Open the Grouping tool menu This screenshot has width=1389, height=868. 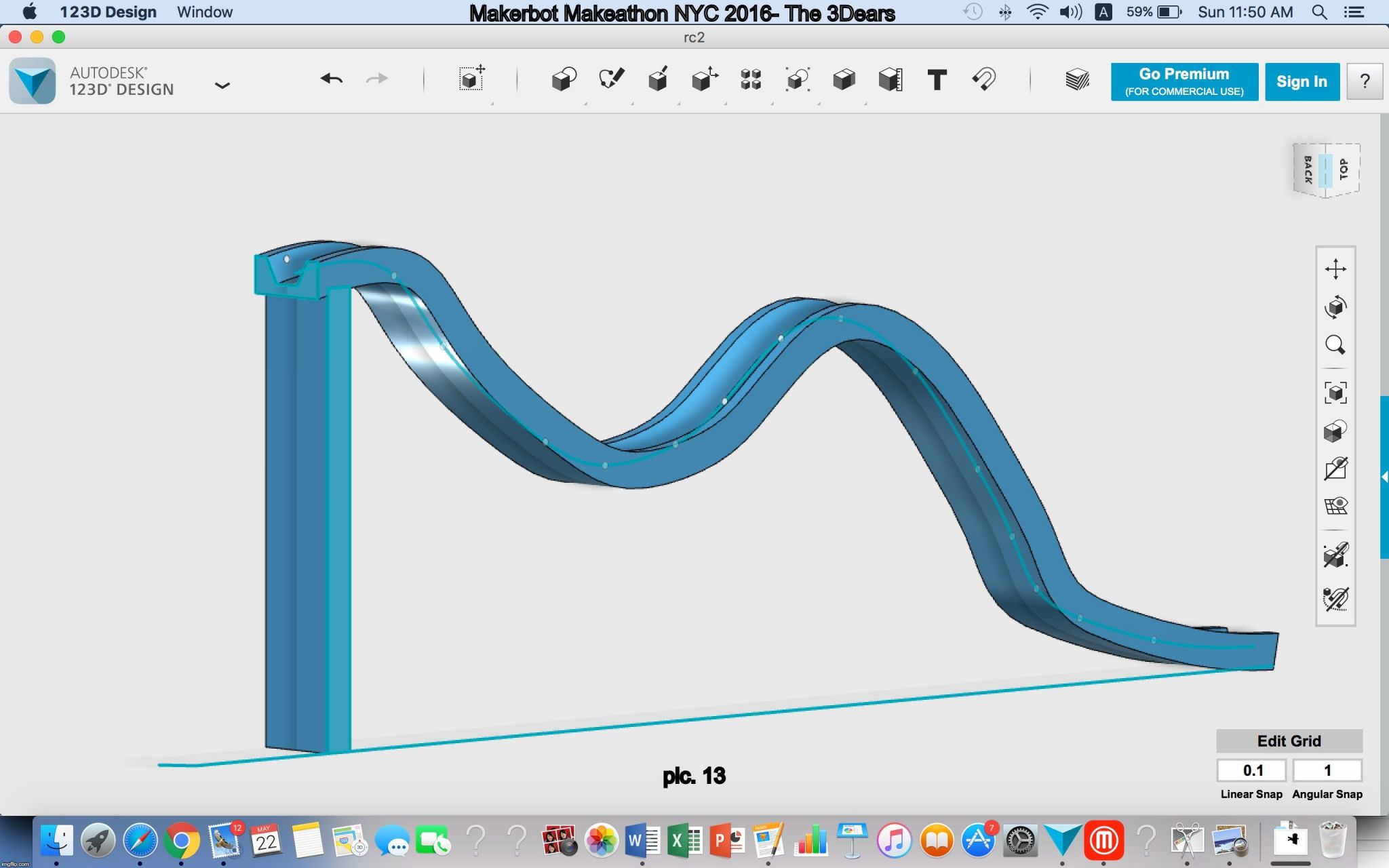(798, 79)
